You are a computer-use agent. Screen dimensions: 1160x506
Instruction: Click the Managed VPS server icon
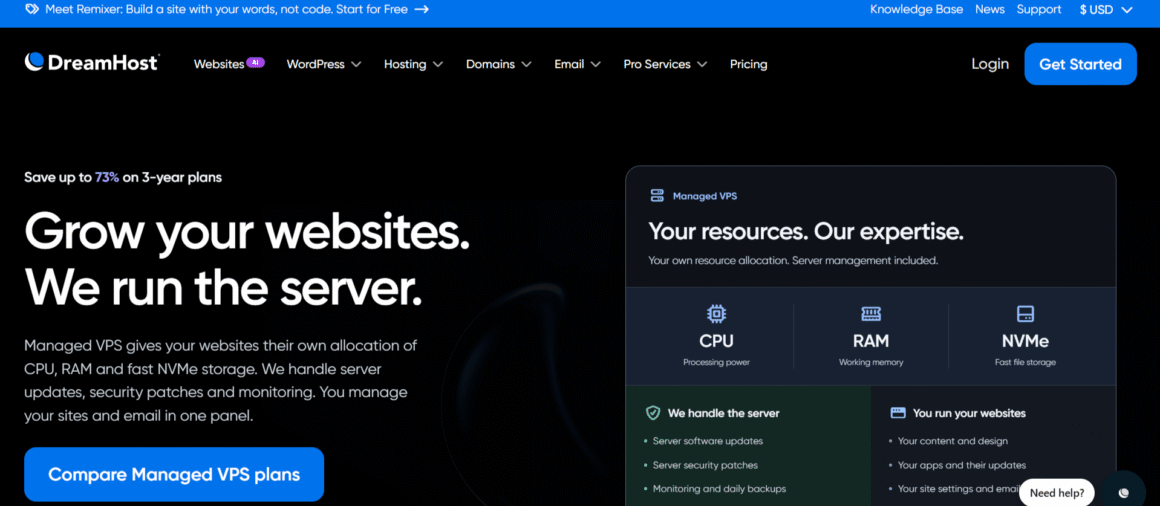pos(657,196)
